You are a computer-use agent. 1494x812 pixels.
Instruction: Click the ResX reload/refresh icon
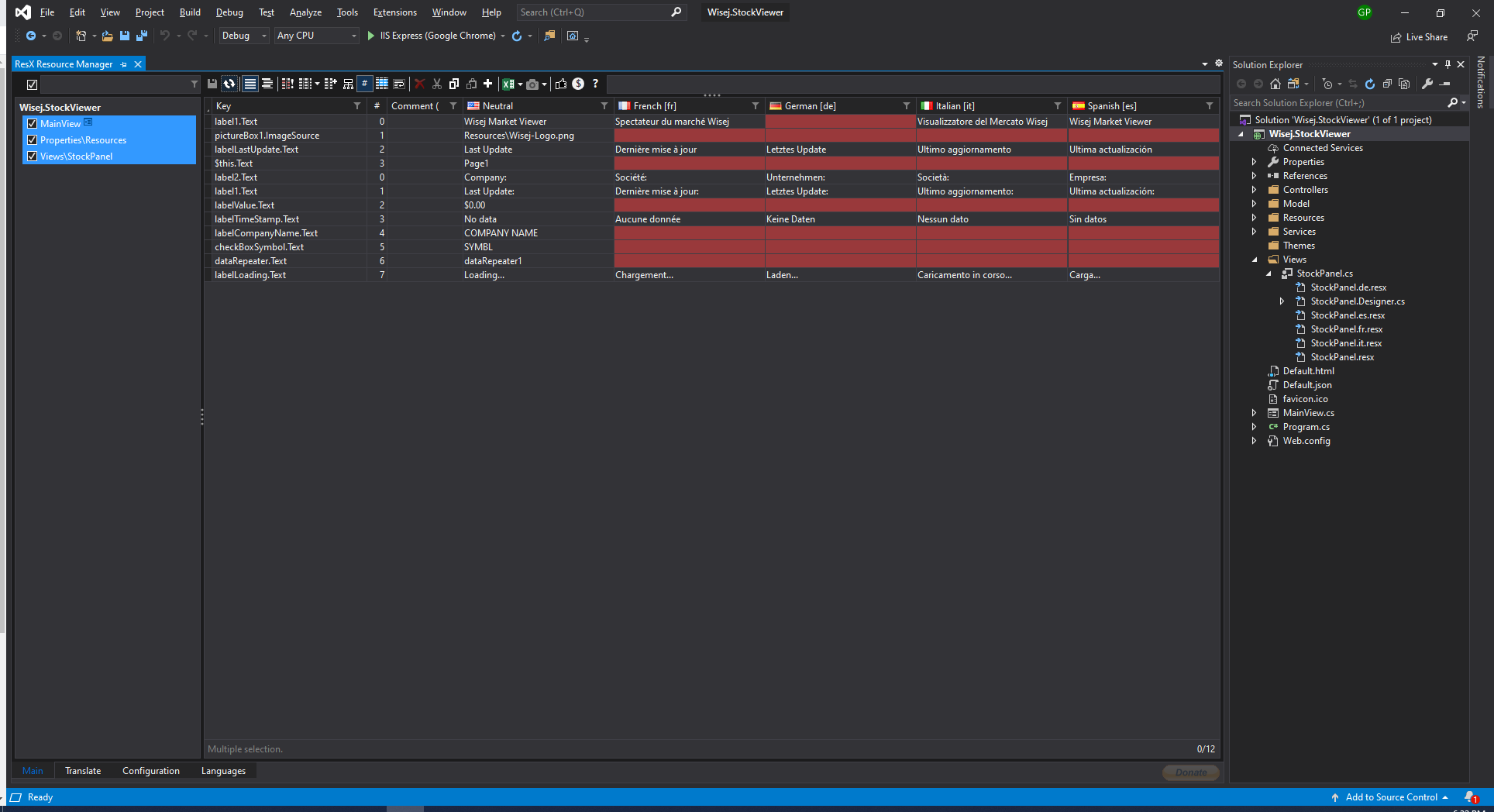click(229, 84)
